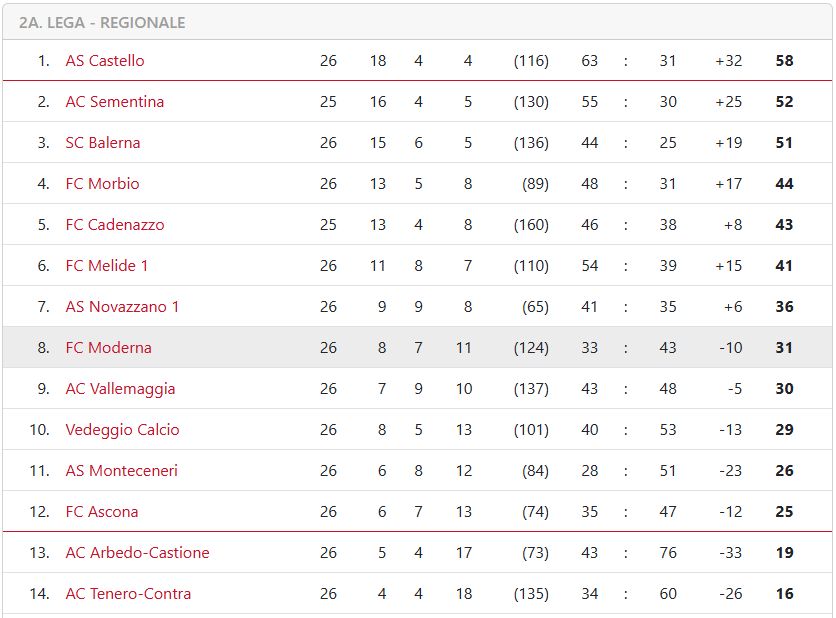This screenshot has width=836, height=618.
Task: Select FC Morbio in the standings
Action: click(102, 184)
